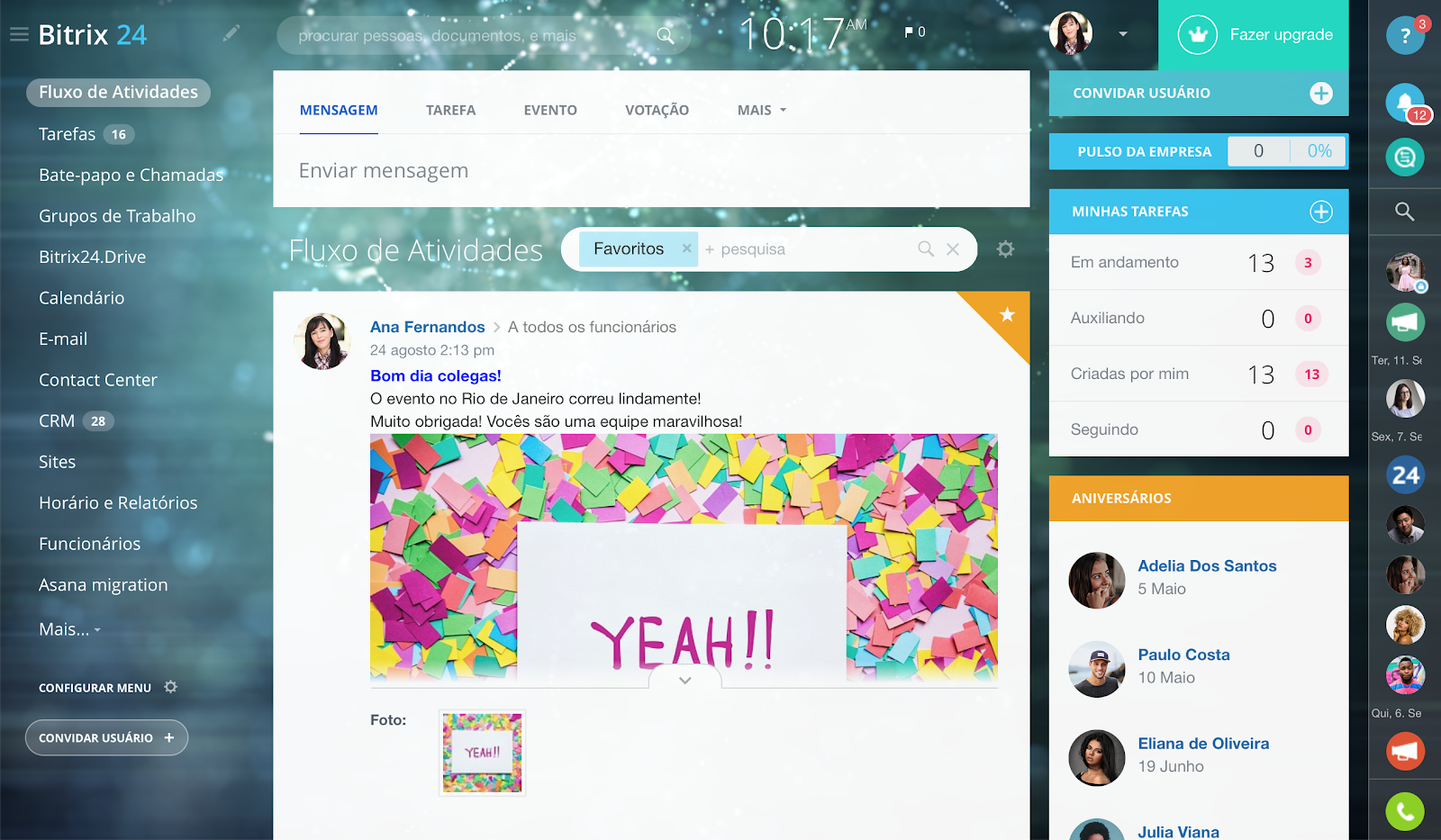The width and height of the screenshot is (1441, 840).
Task: Click the Enviar mensagem input field
Action: 651,170
